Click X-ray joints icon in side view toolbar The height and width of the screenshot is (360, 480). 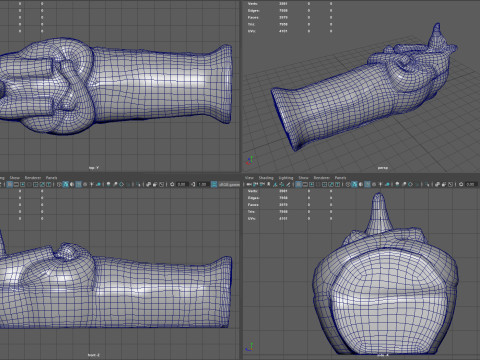[x=450, y=184]
